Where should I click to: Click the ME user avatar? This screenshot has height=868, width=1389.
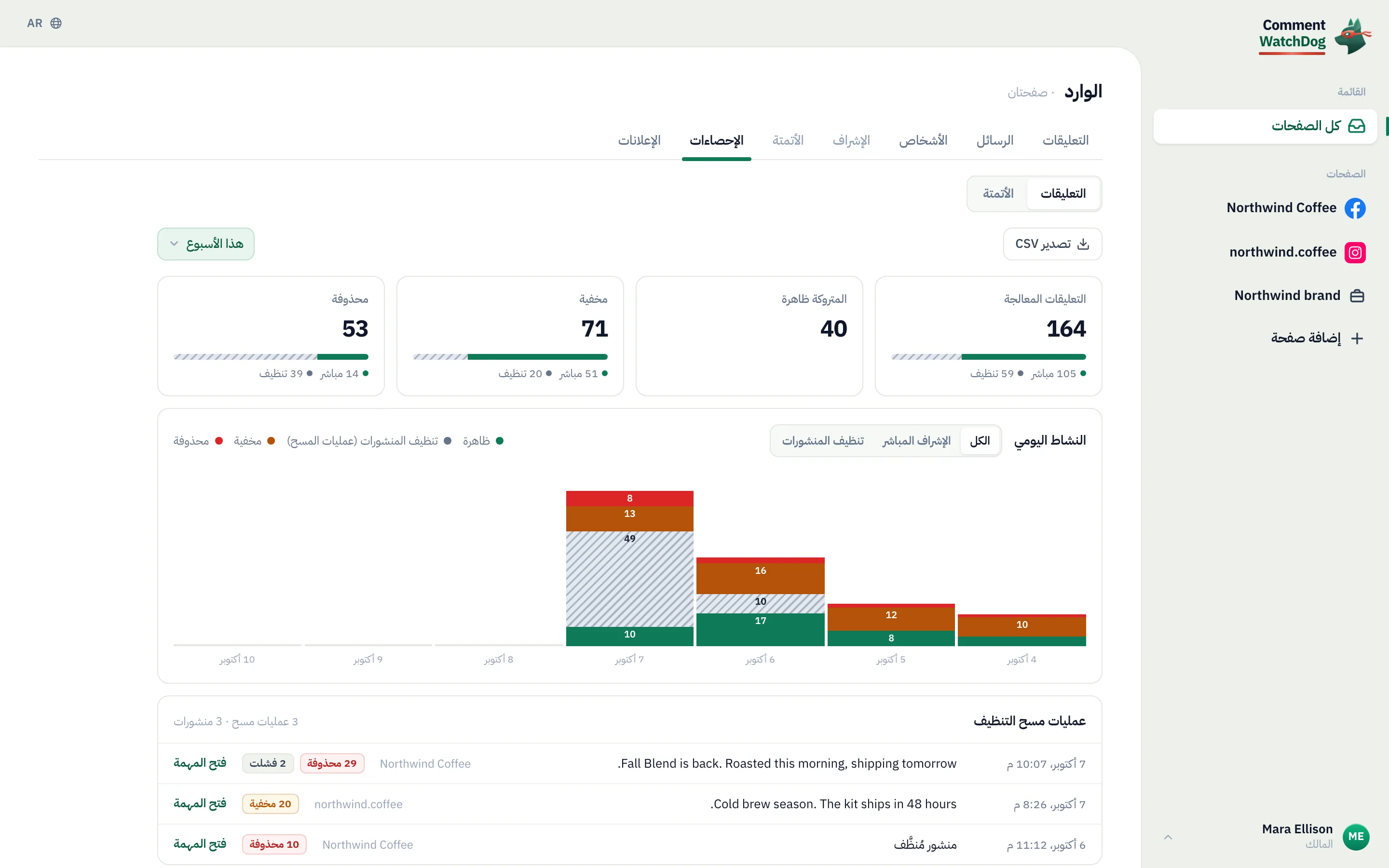point(1356,837)
